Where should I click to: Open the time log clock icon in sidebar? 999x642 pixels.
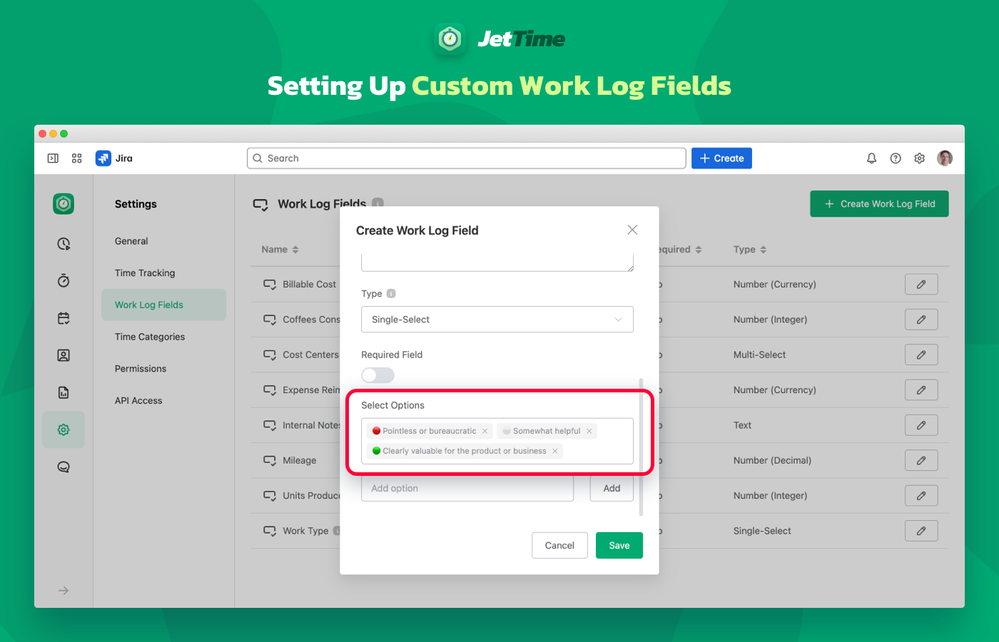(x=63, y=243)
